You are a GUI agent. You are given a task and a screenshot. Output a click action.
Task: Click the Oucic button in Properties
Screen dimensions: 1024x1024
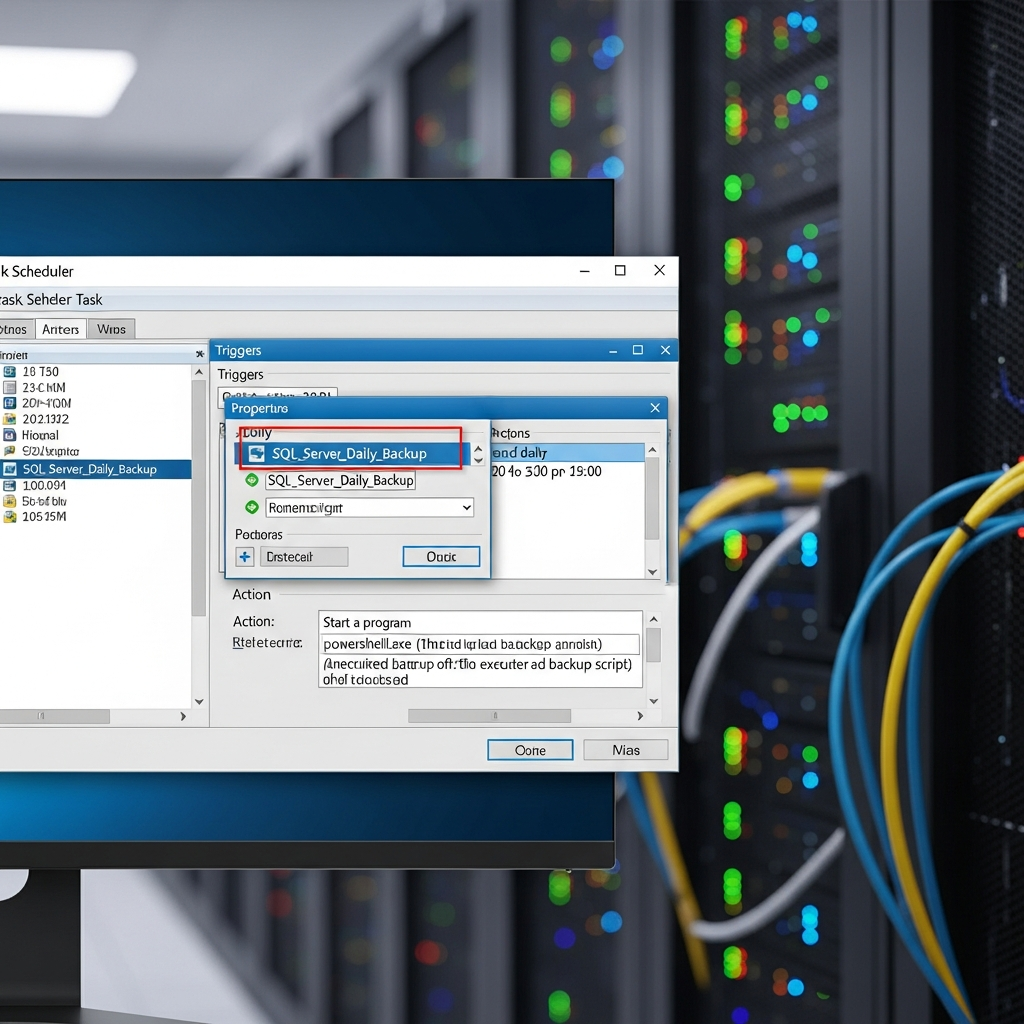tap(441, 557)
